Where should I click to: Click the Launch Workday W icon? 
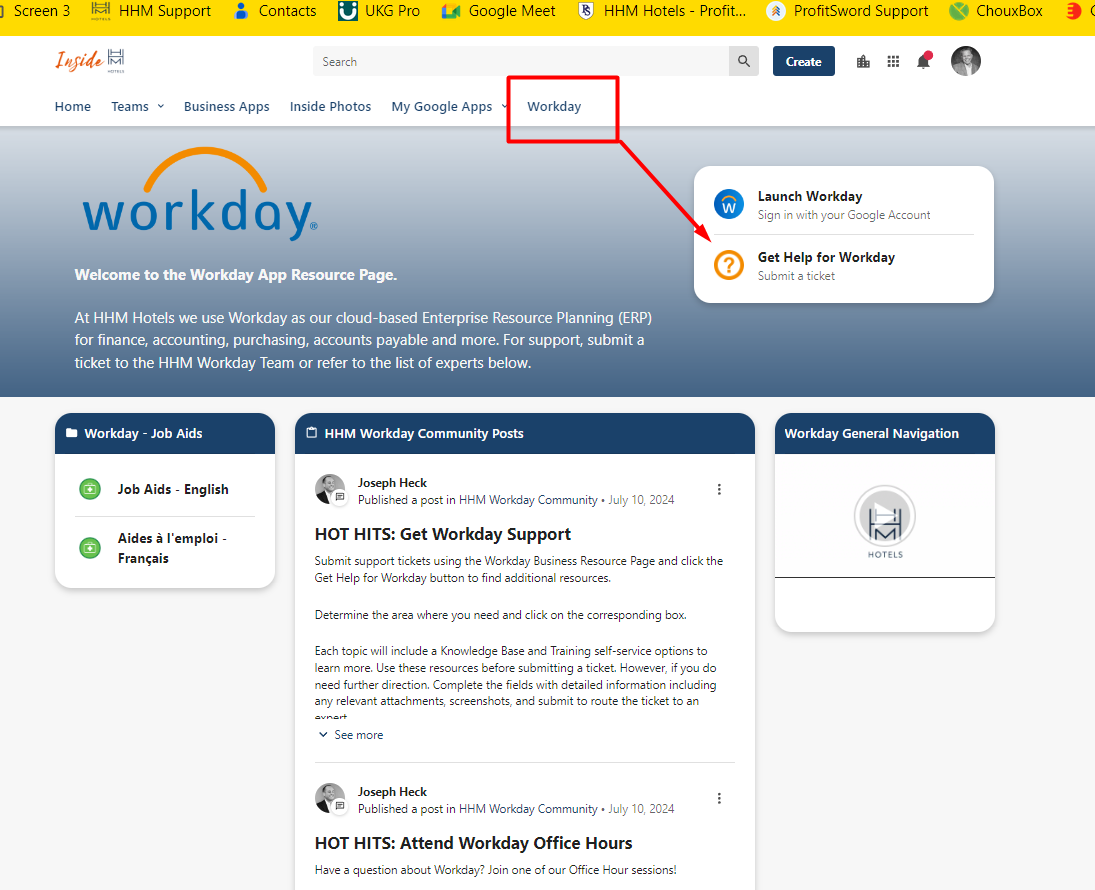tap(728, 205)
